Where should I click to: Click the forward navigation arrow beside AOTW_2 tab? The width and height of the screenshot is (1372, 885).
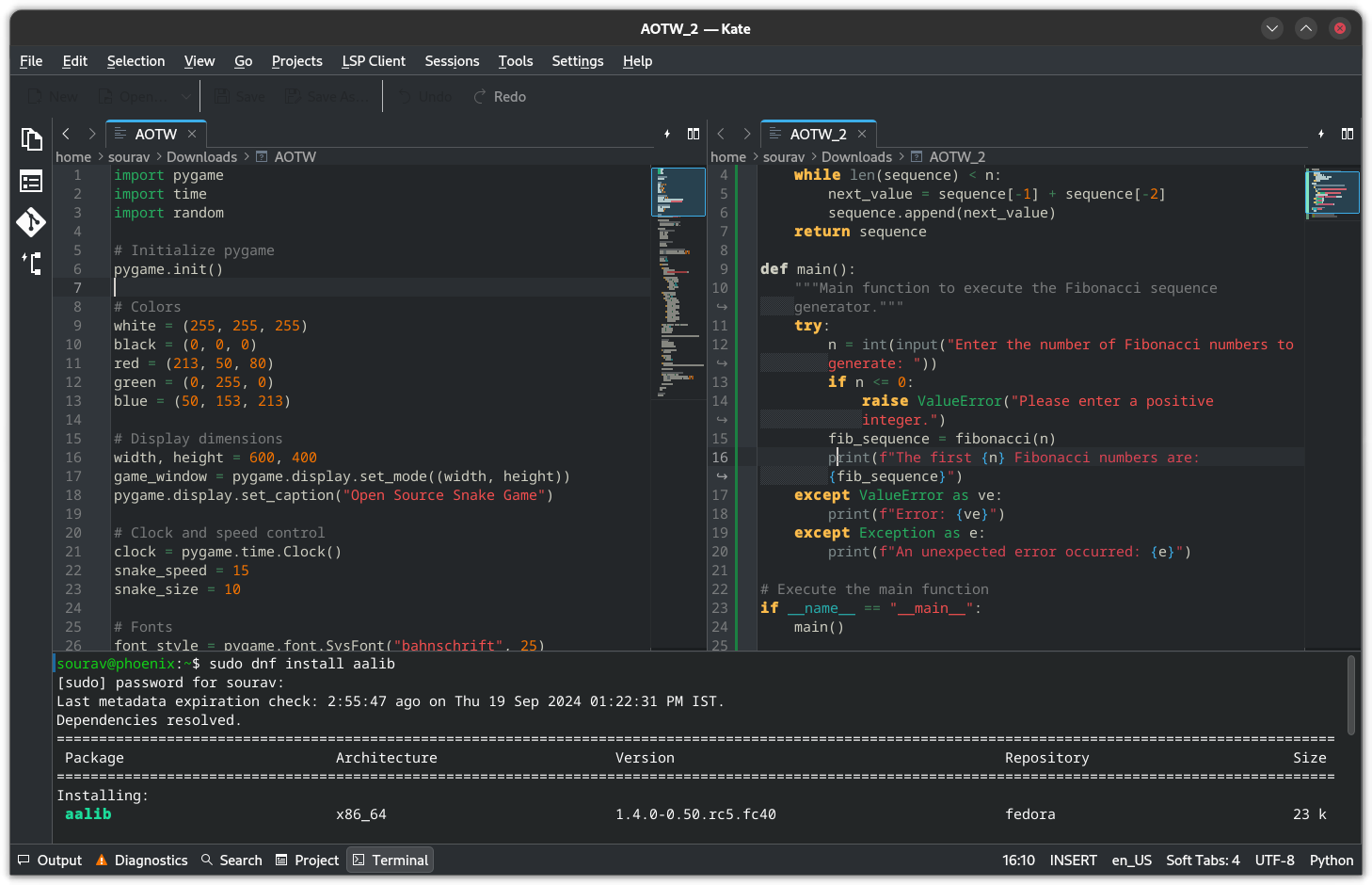click(x=746, y=134)
